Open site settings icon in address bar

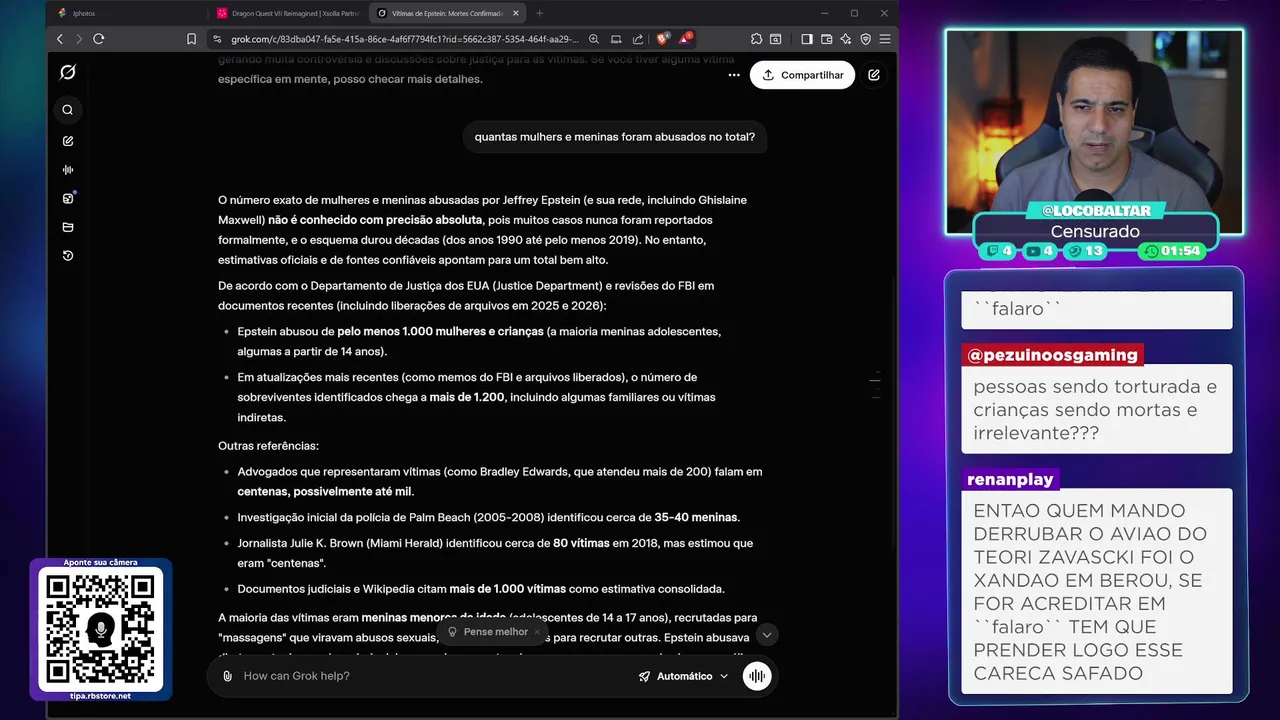(x=217, y=39)
